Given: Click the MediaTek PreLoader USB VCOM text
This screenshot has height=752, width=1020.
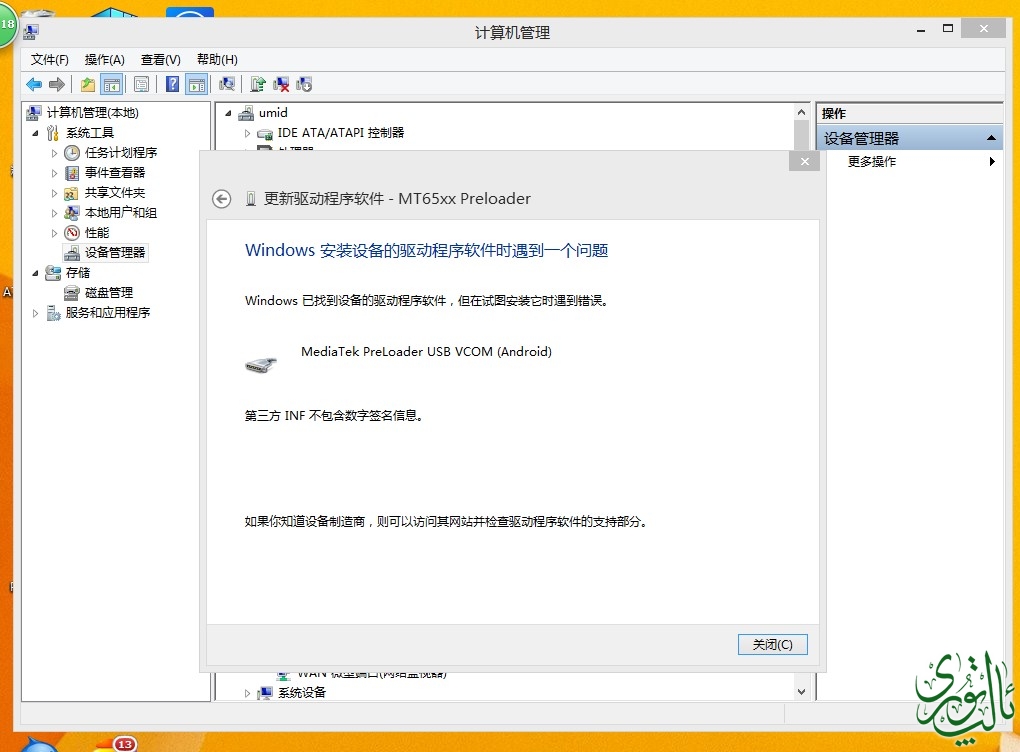Looking at the screenshot, I should tap(426, 351).
